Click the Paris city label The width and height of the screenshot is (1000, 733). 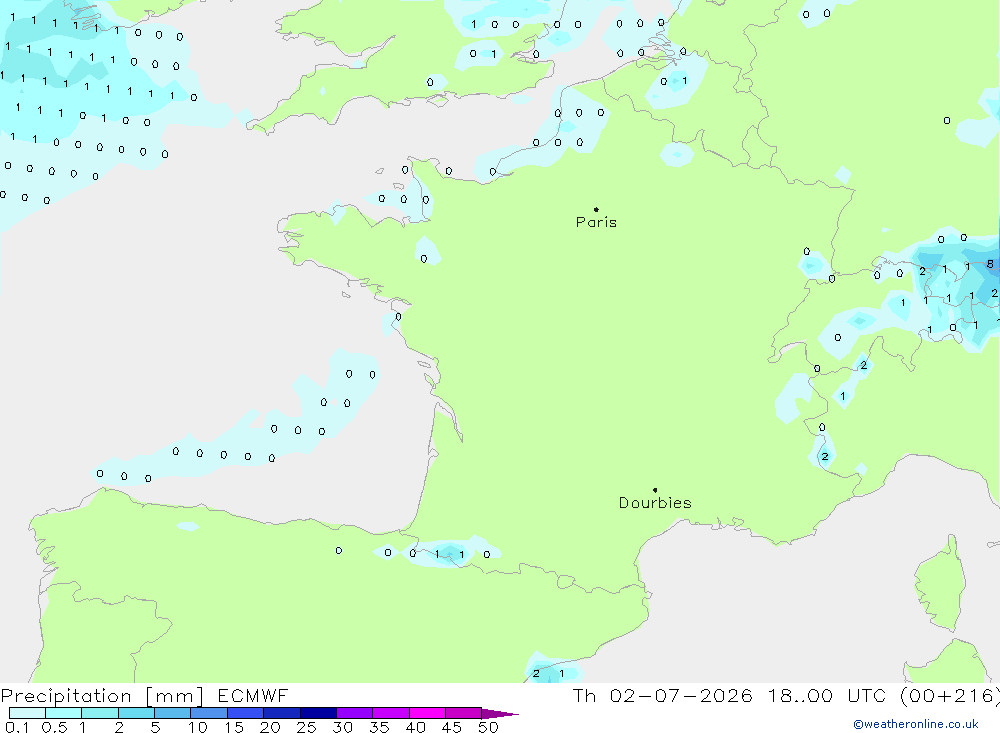(x=596, y=222)
